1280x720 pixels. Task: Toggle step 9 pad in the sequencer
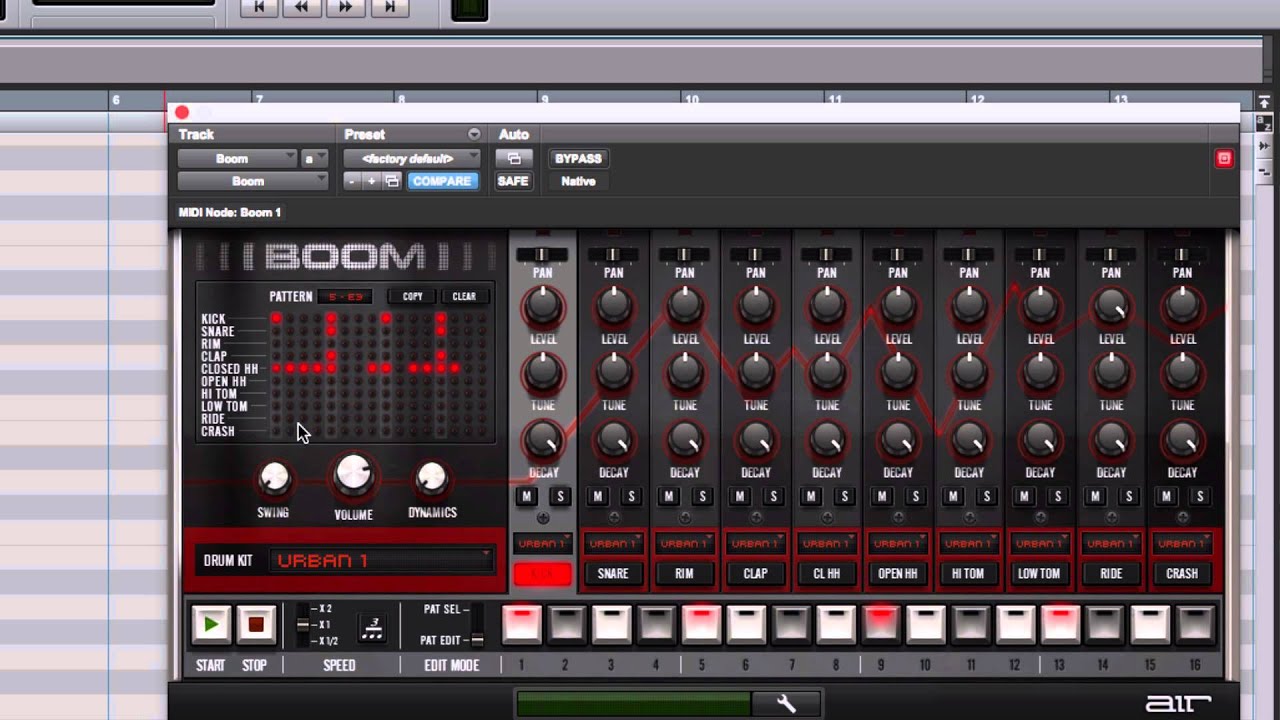pos(880,624)
